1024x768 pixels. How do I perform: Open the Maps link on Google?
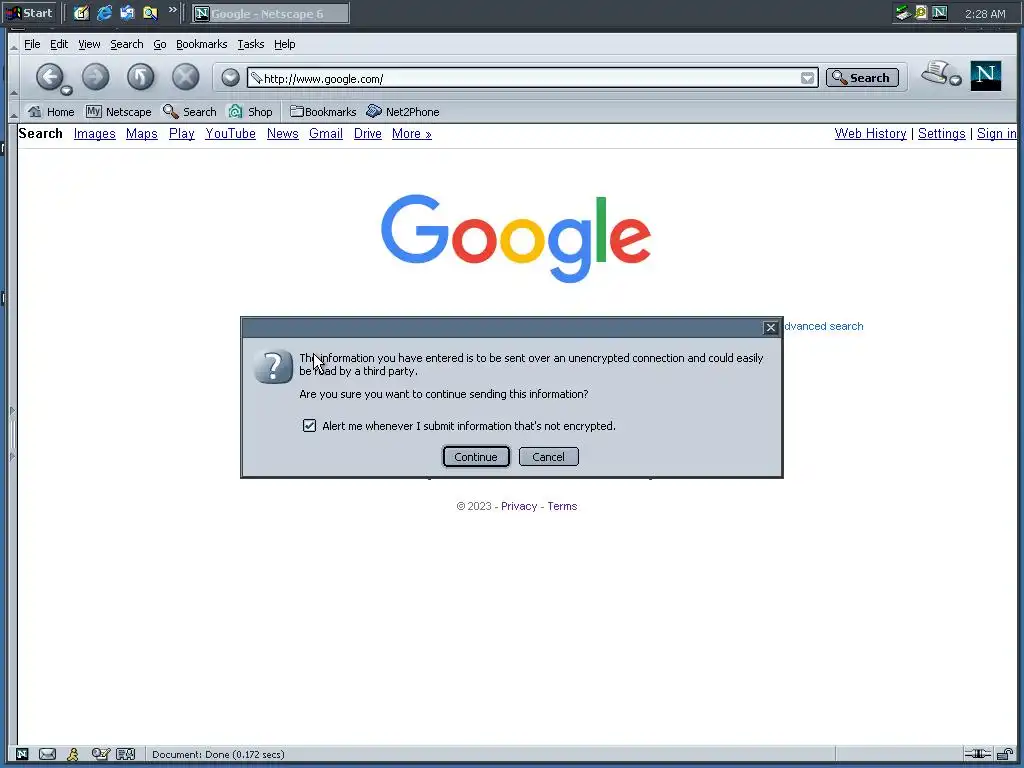tap(142, 134)
